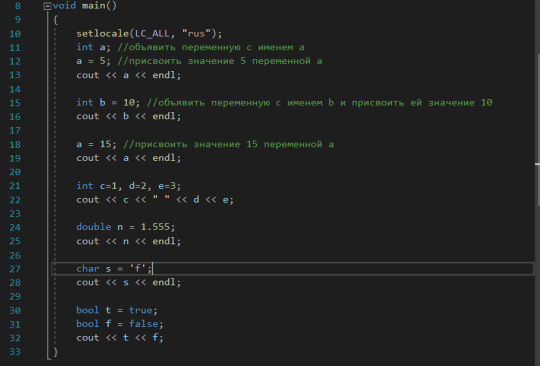The image size is (540, 366).
Task: Click cout on line 32
Action: (x=88, y=338)
